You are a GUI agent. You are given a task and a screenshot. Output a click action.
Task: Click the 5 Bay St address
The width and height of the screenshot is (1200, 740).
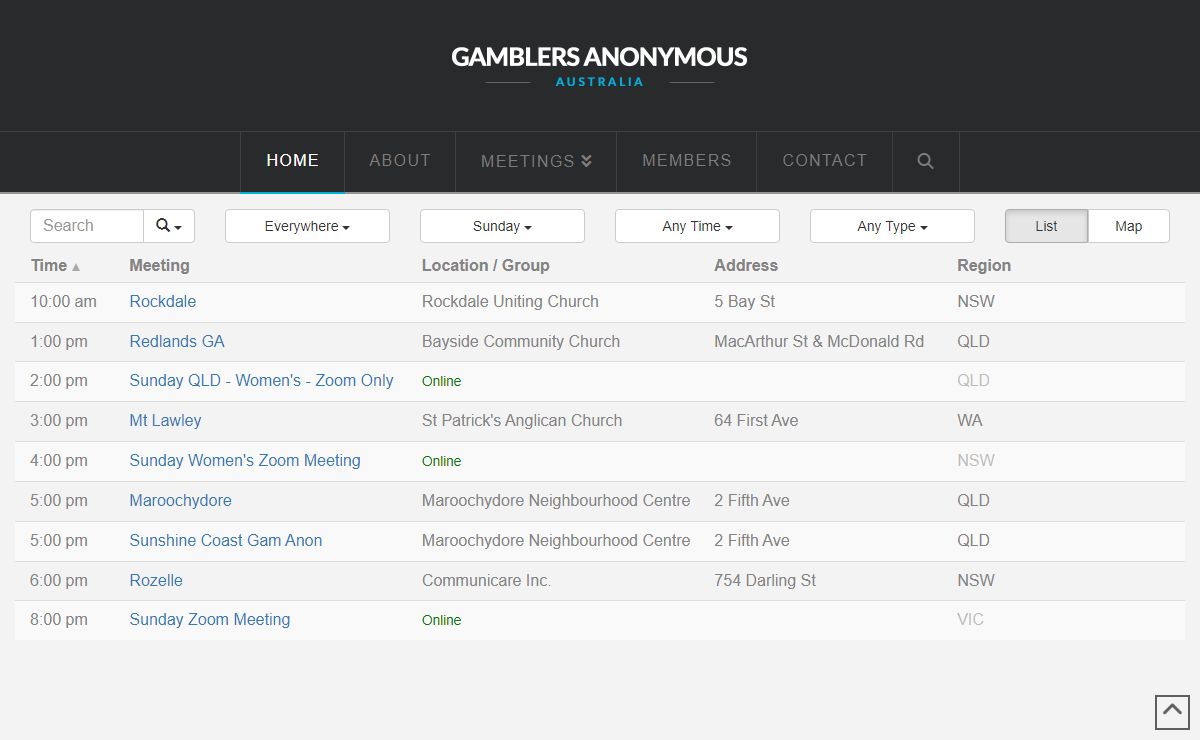pos(745,301)
